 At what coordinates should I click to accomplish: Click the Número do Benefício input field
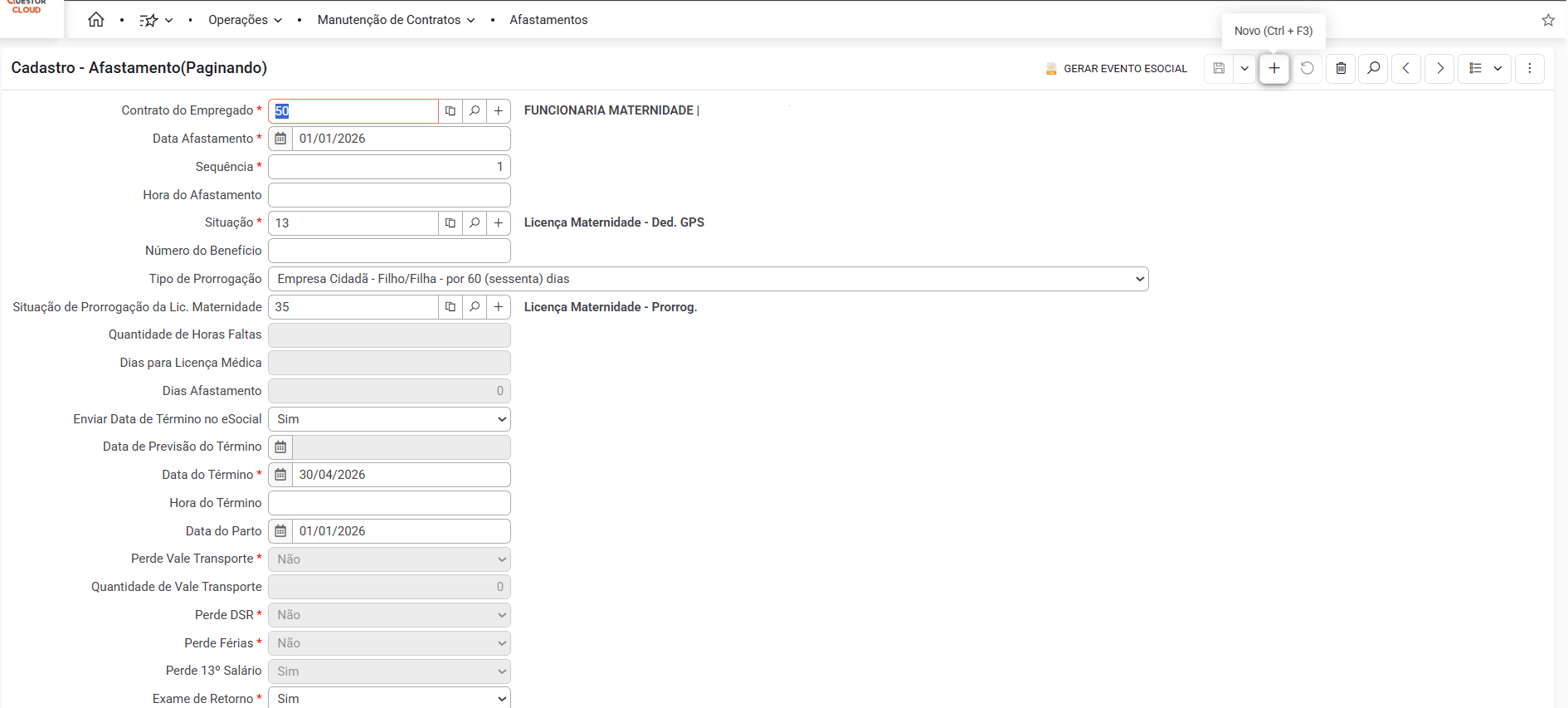tap(389, 251)
